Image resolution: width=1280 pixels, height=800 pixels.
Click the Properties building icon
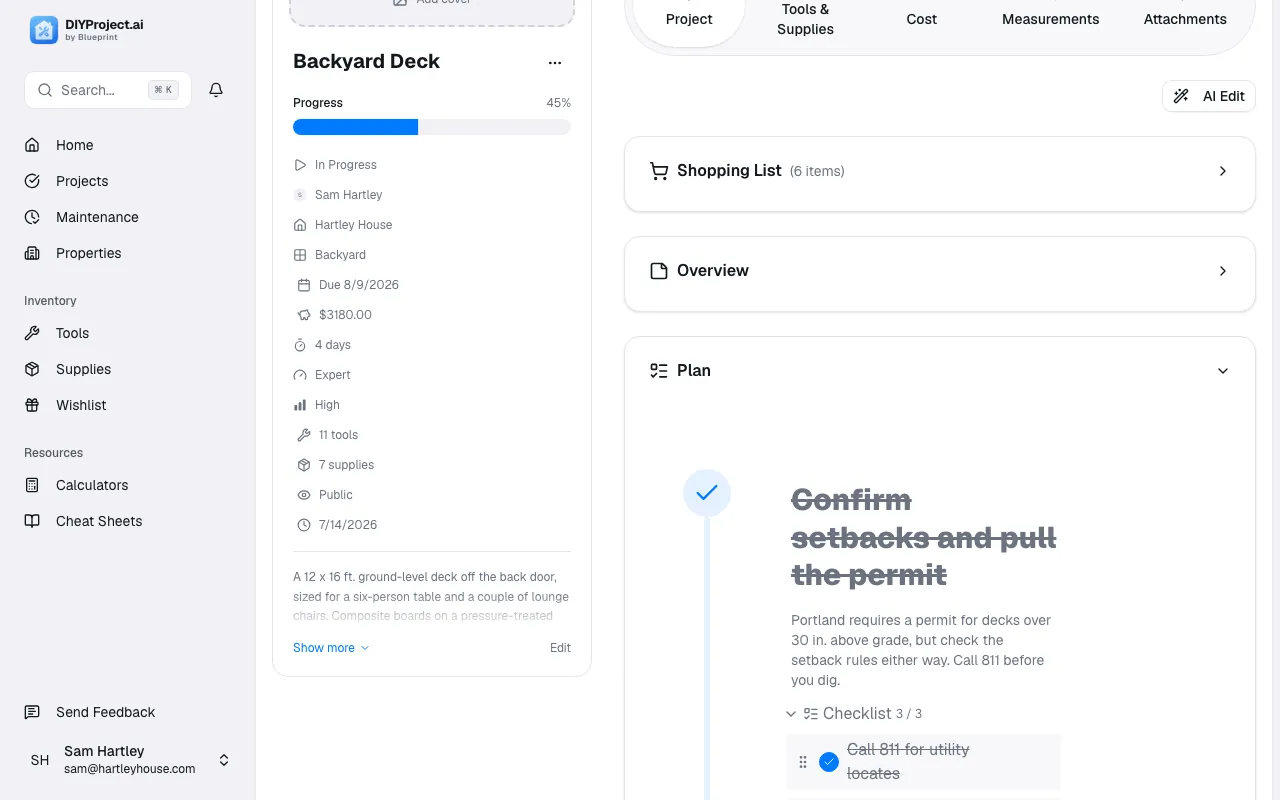(32, 253)
